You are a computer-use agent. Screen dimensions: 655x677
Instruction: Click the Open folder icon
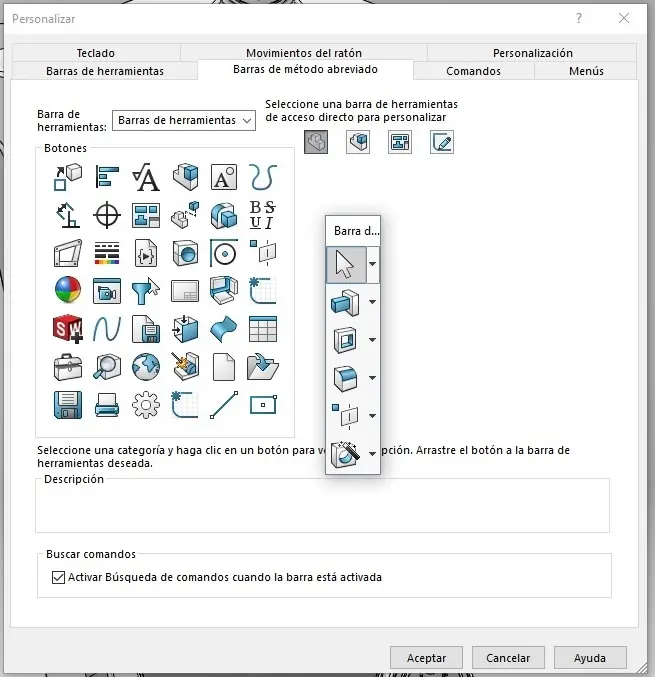point(263,367)
